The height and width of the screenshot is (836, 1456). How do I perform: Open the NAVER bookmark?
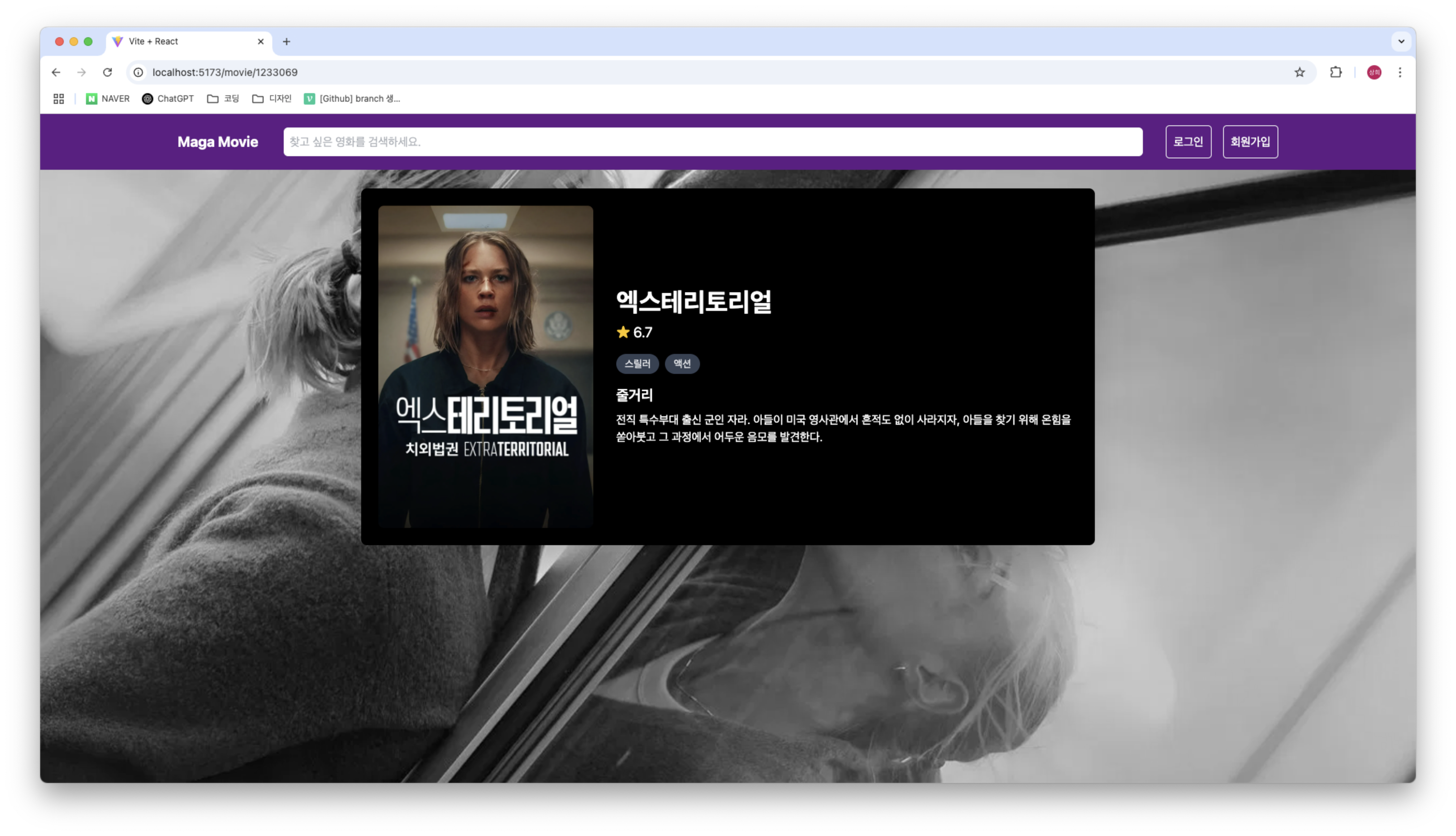pyautogui.click(x=108, y=99)
